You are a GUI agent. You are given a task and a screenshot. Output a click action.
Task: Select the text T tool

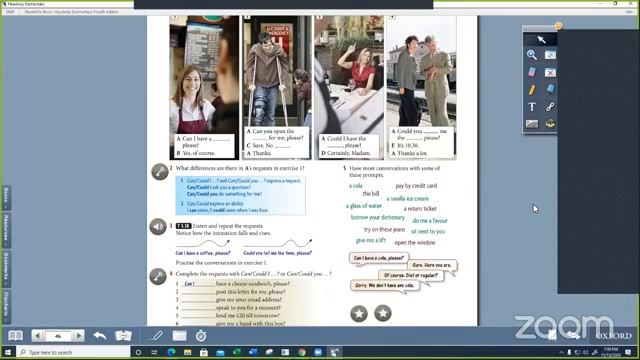(532, 107)
